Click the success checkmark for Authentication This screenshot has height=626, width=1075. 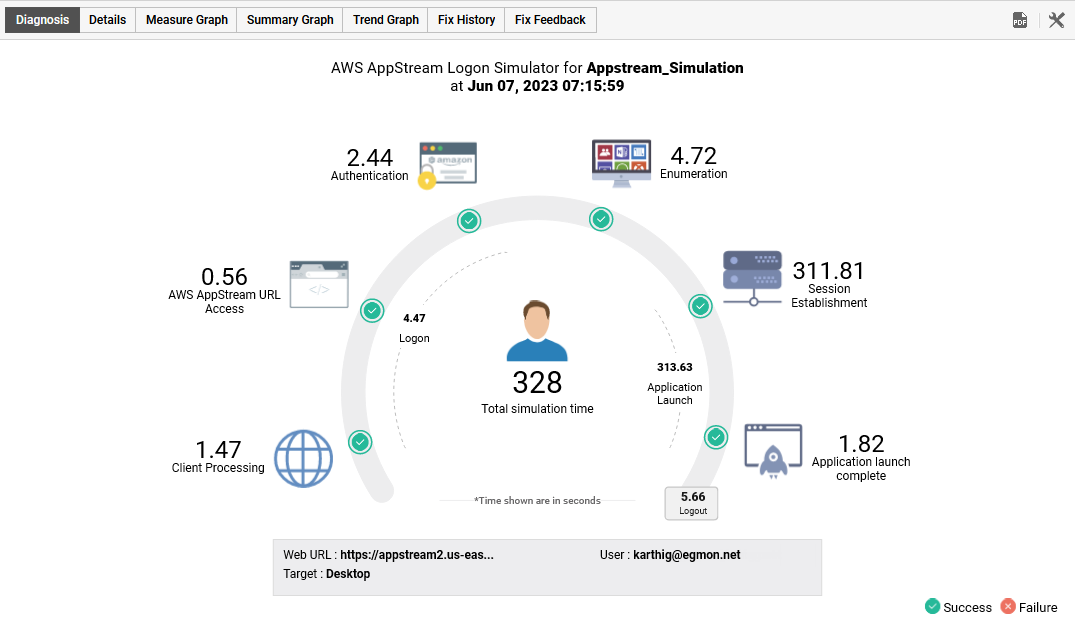tap(469, 221)
